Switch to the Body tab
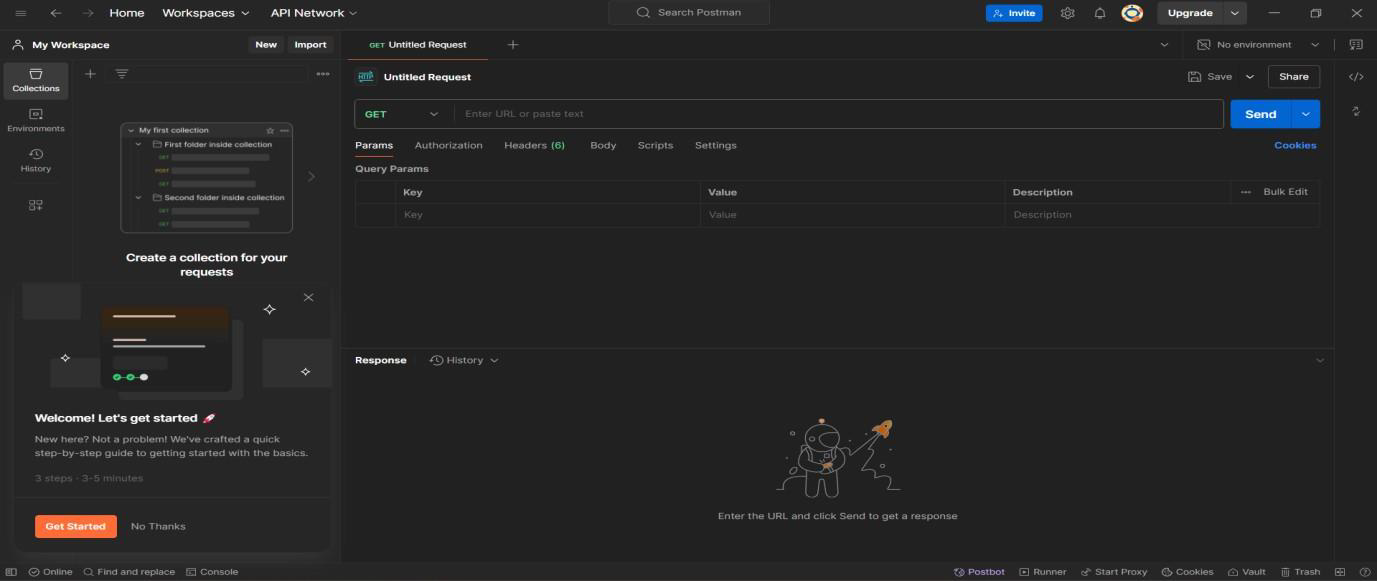This screenshot has width=1377, height=581. coord(603,145)
